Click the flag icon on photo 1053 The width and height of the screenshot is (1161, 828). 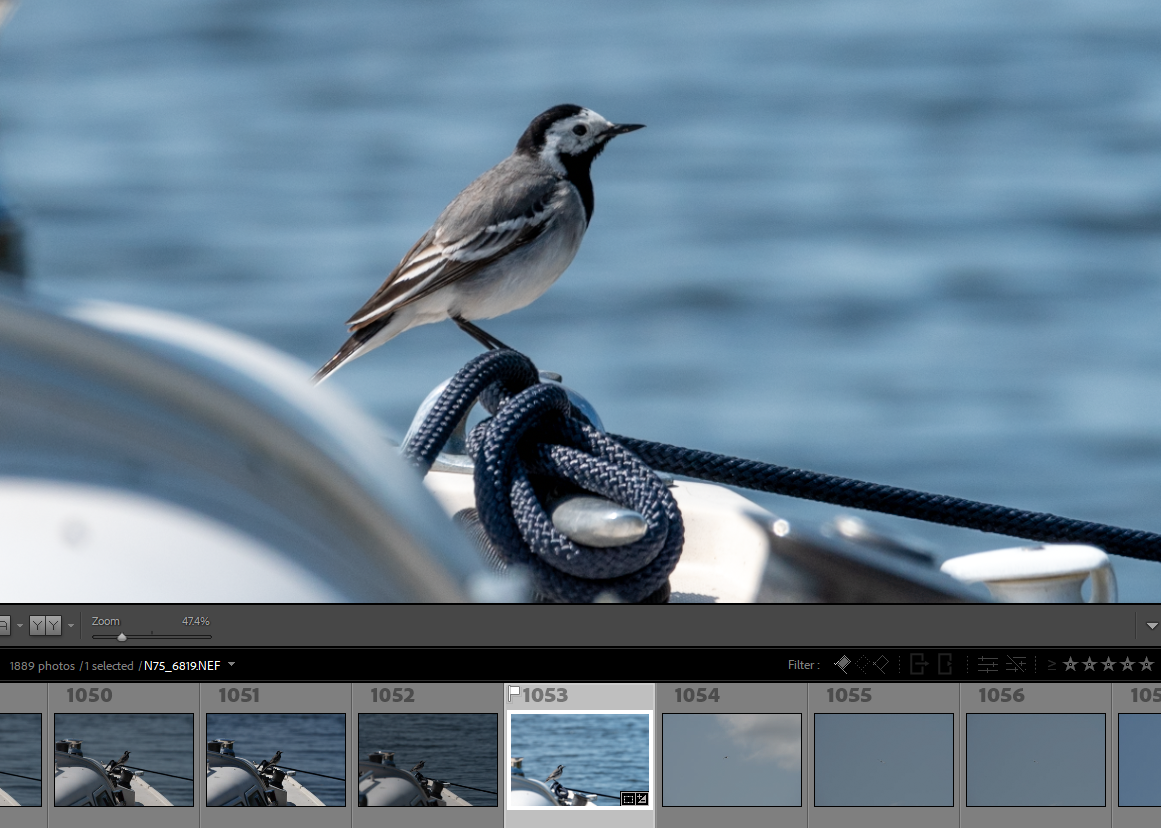(514, 693)
